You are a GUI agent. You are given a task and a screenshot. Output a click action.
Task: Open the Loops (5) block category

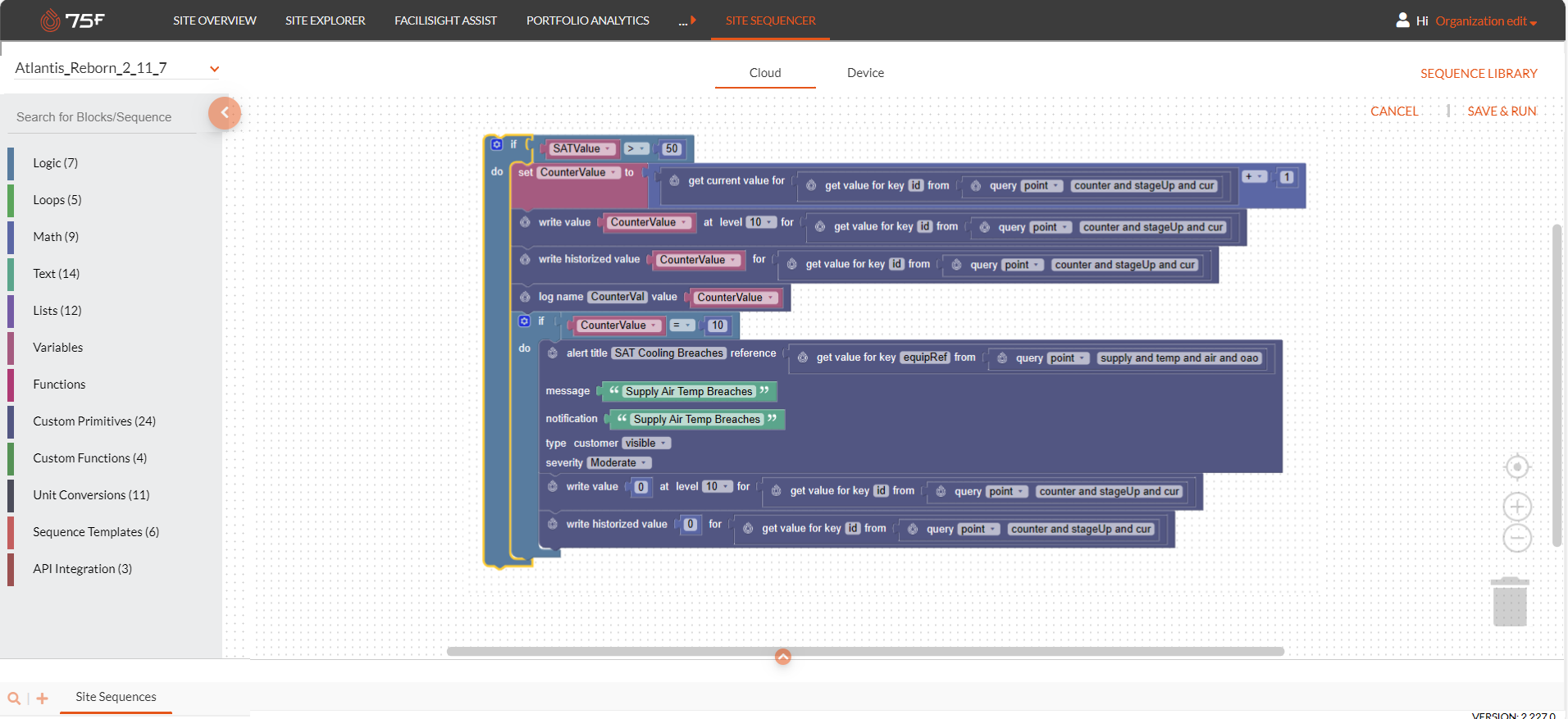pos(57,200)
